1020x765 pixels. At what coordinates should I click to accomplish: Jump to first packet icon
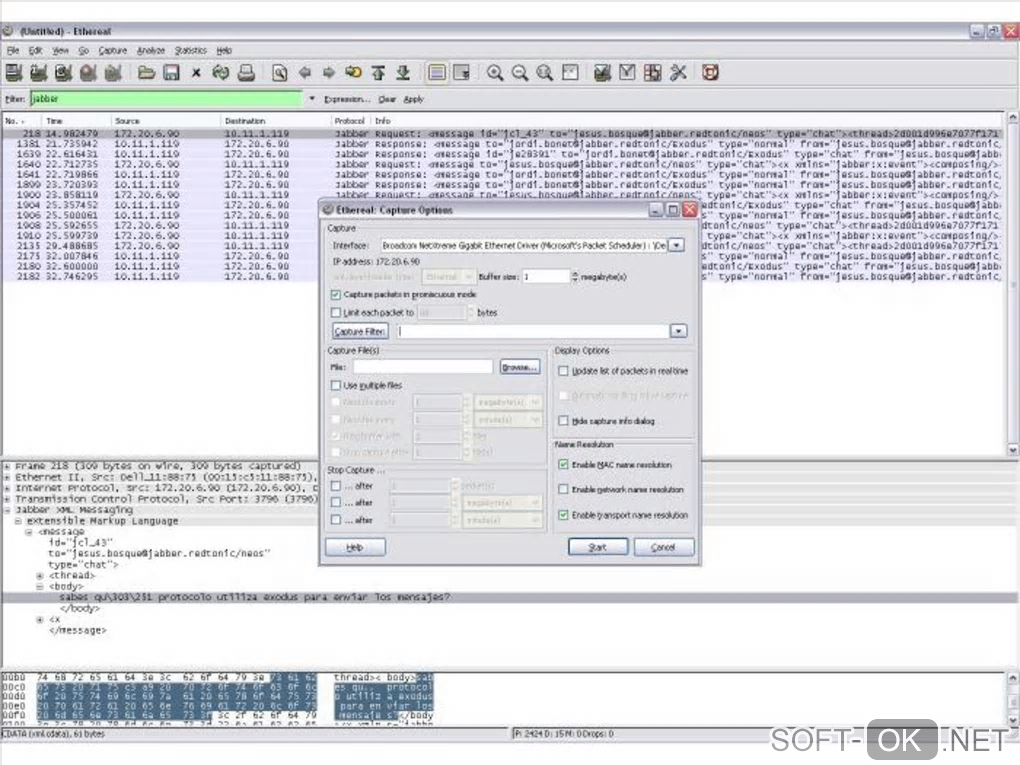(379, 73)
